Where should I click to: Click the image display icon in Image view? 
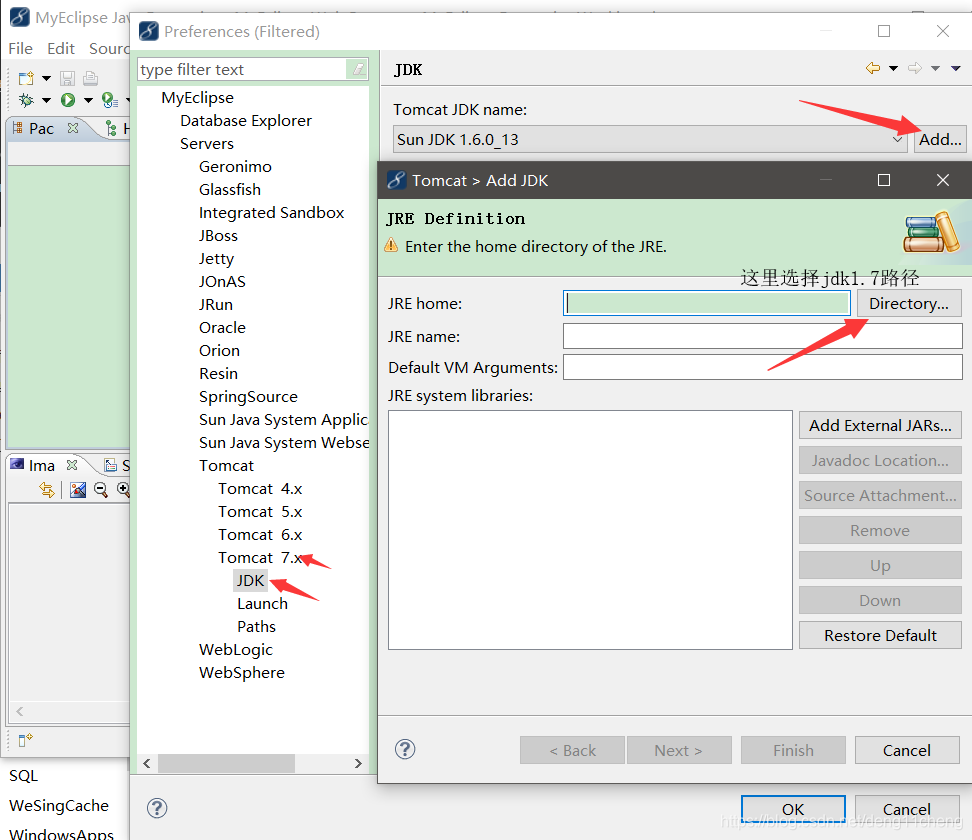click(x=77, y=490)
